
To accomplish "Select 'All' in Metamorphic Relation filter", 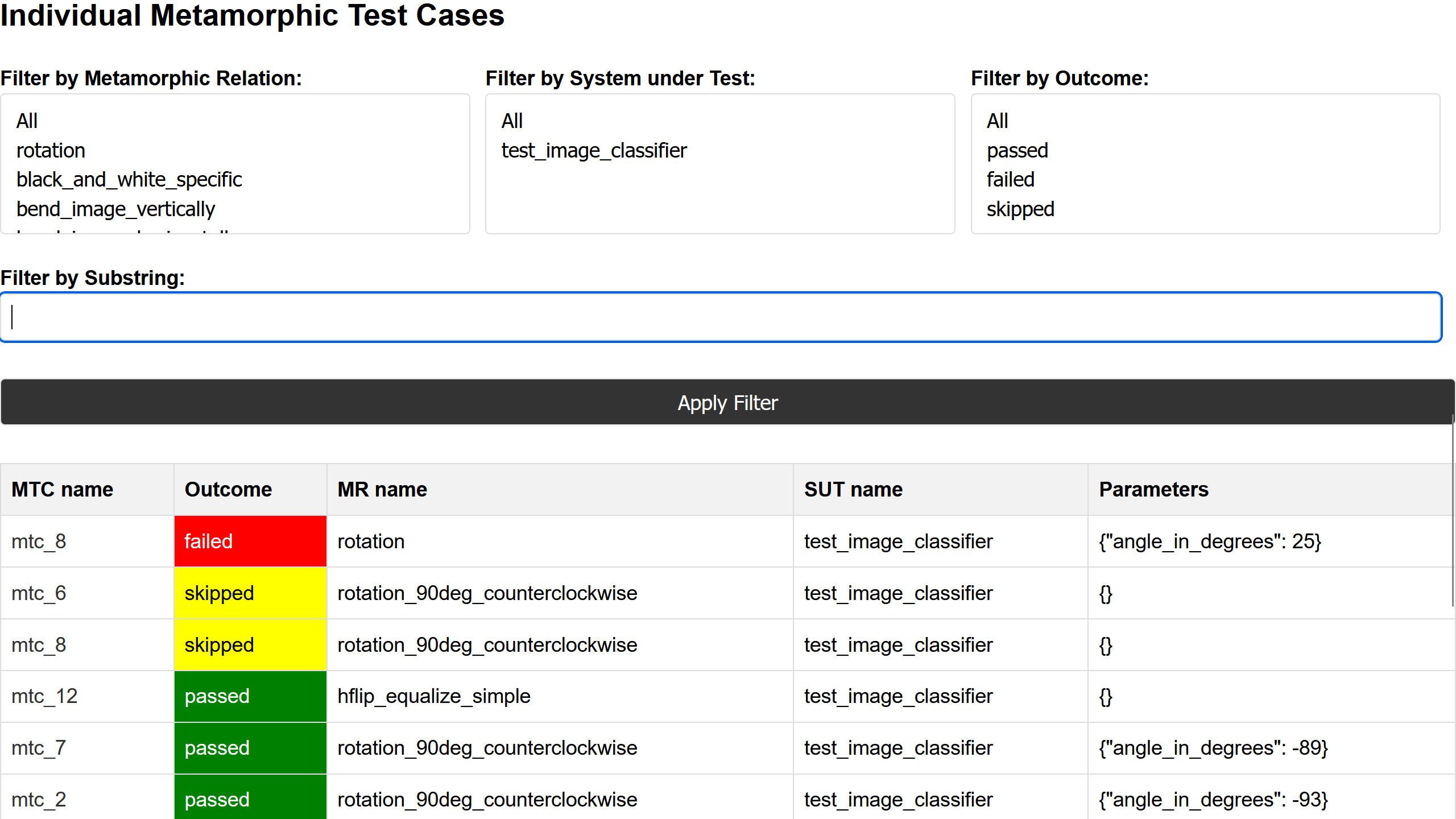I will coord(27,121).
